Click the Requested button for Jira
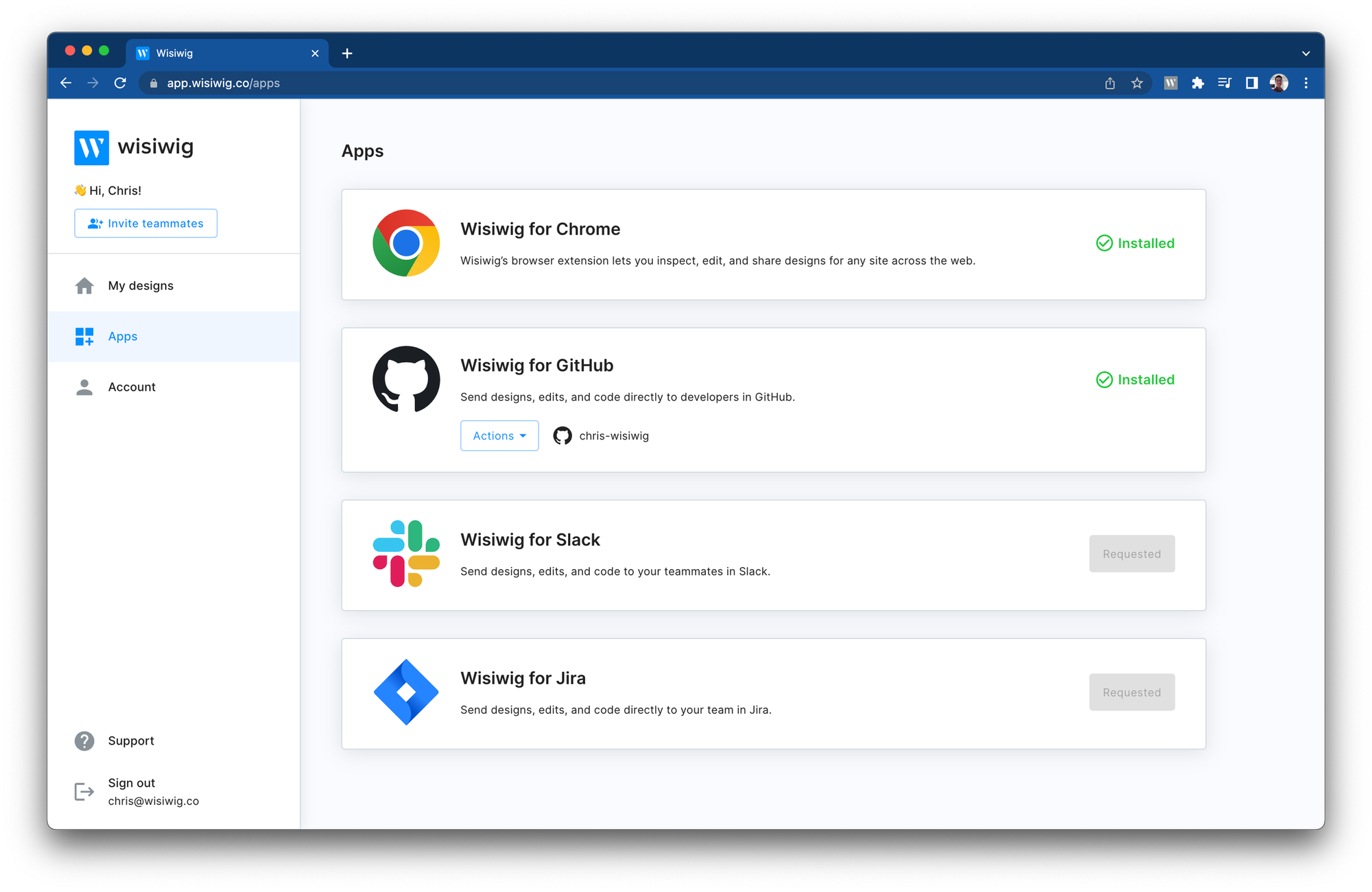The height and width of the screenshot is (892, 1372). coord(1131,692)
